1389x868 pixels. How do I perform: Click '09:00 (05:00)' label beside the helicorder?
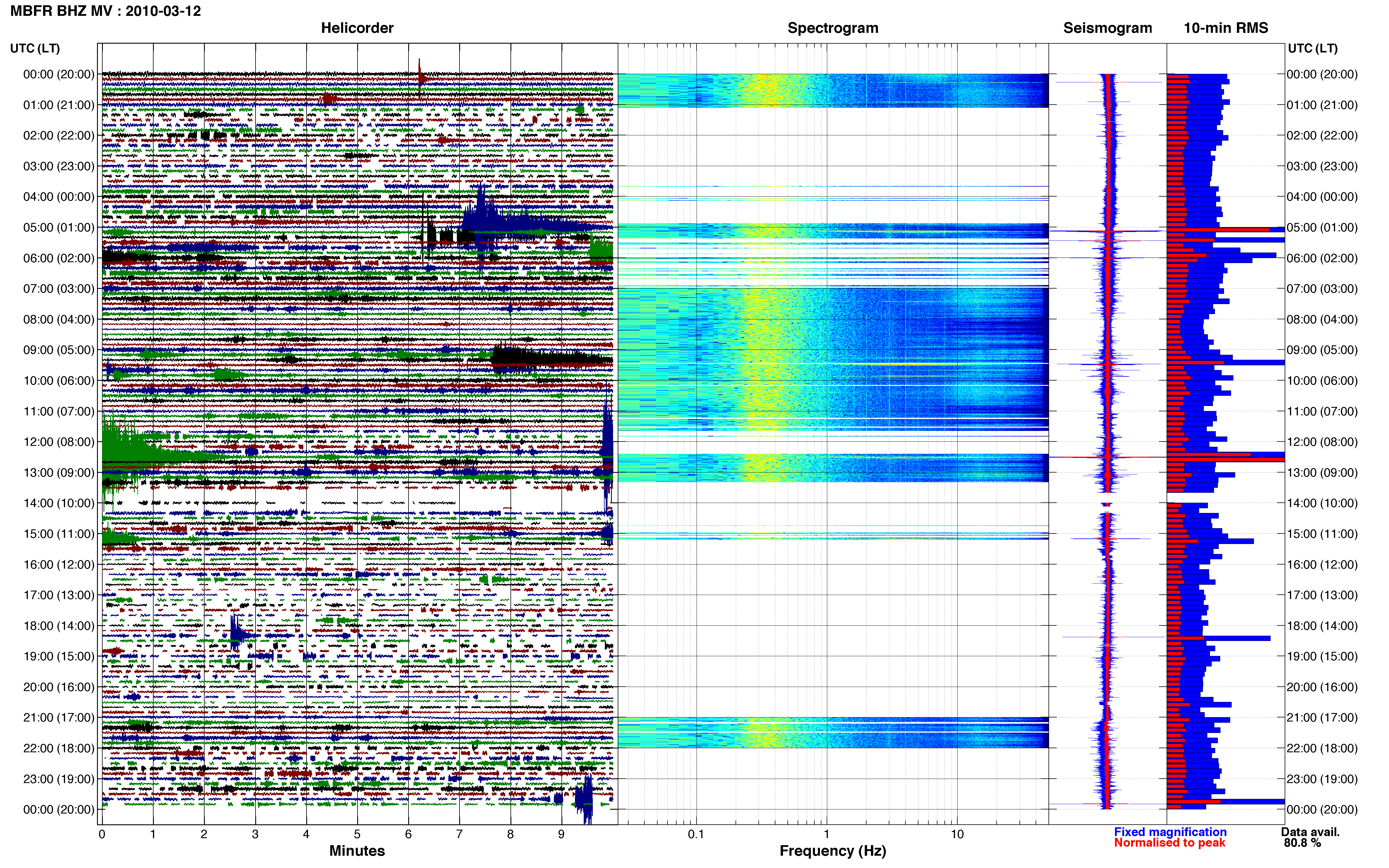(x=59, y=350)
